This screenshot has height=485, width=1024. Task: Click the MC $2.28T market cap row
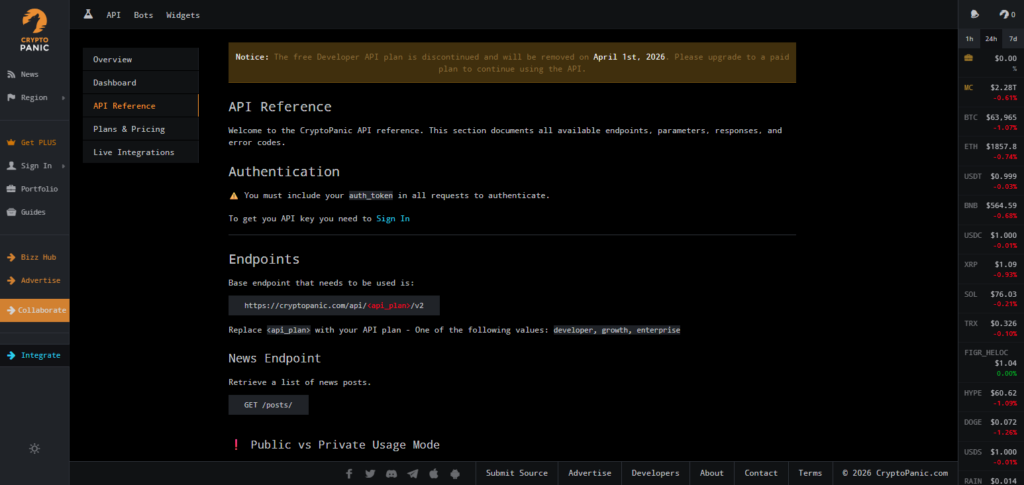pos(991,92)
